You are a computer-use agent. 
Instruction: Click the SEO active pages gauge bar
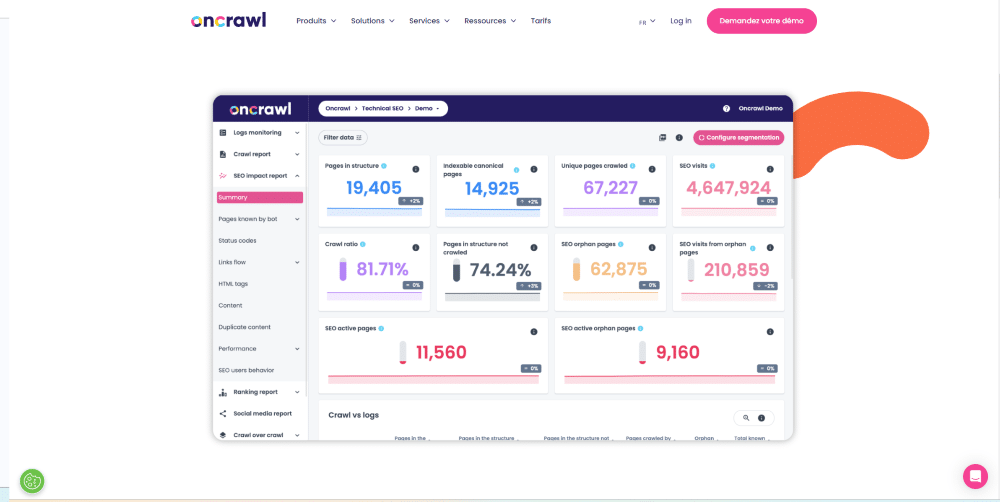coord(402,353)
